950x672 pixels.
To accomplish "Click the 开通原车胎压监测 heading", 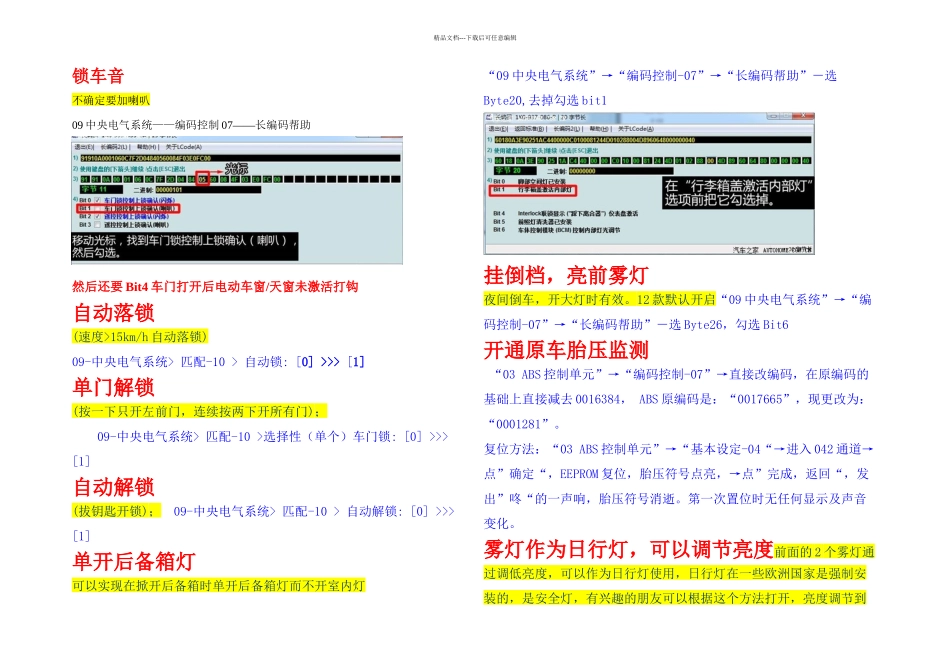I will (566, 350).
